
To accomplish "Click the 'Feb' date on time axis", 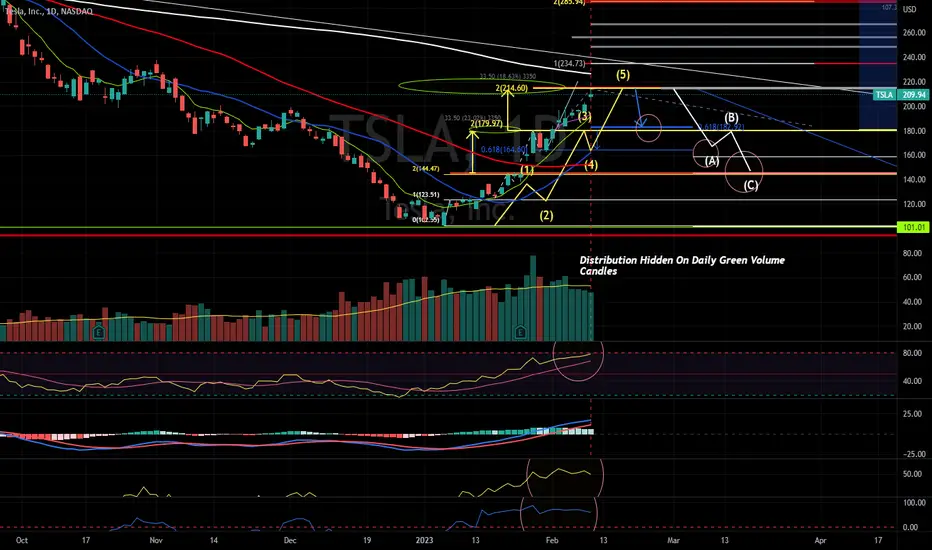I will [x=552, y=540].
